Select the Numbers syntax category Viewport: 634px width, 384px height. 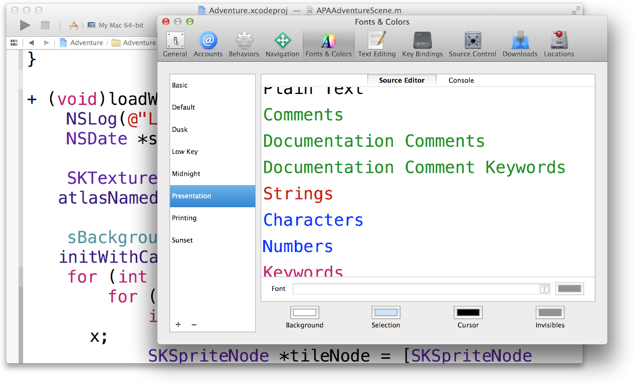(298, 246)
